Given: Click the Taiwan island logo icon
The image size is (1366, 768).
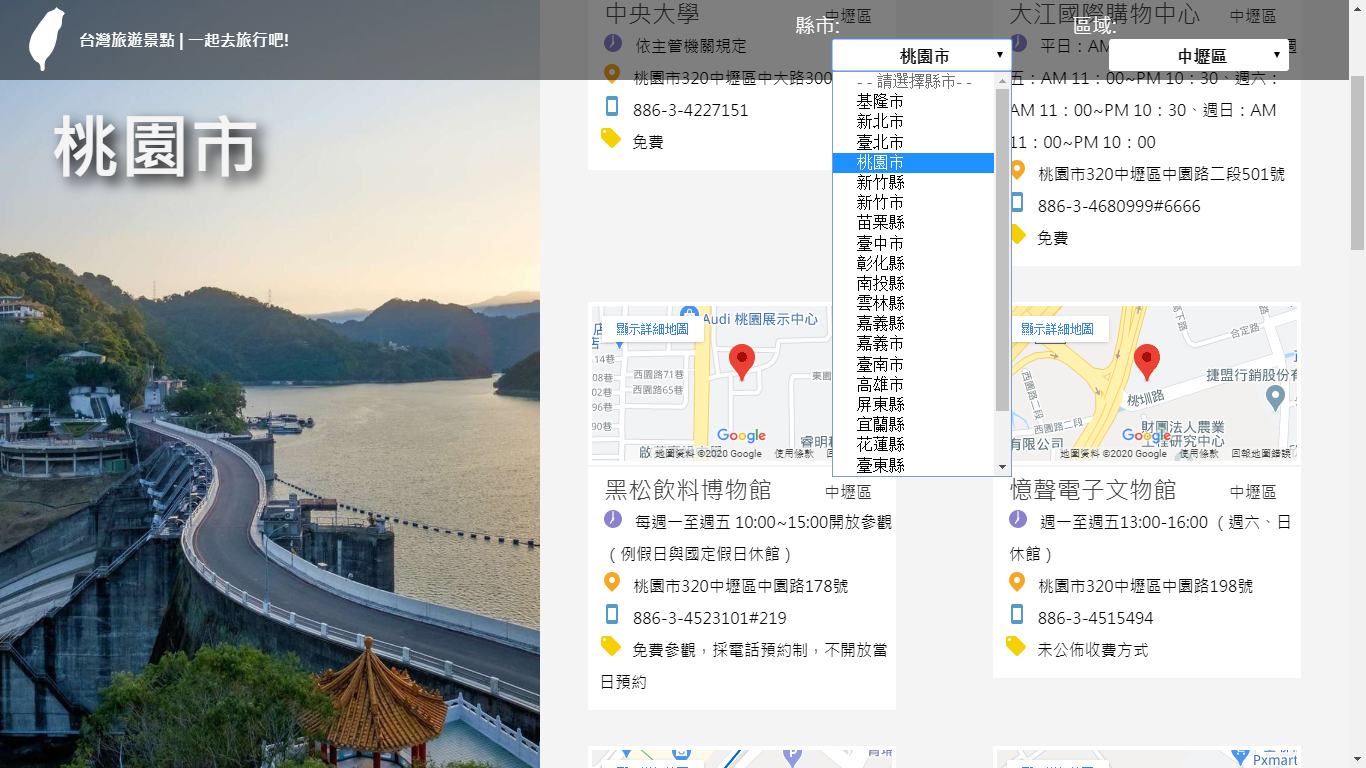Looking at the screenshot, I should tap(46, 40).
